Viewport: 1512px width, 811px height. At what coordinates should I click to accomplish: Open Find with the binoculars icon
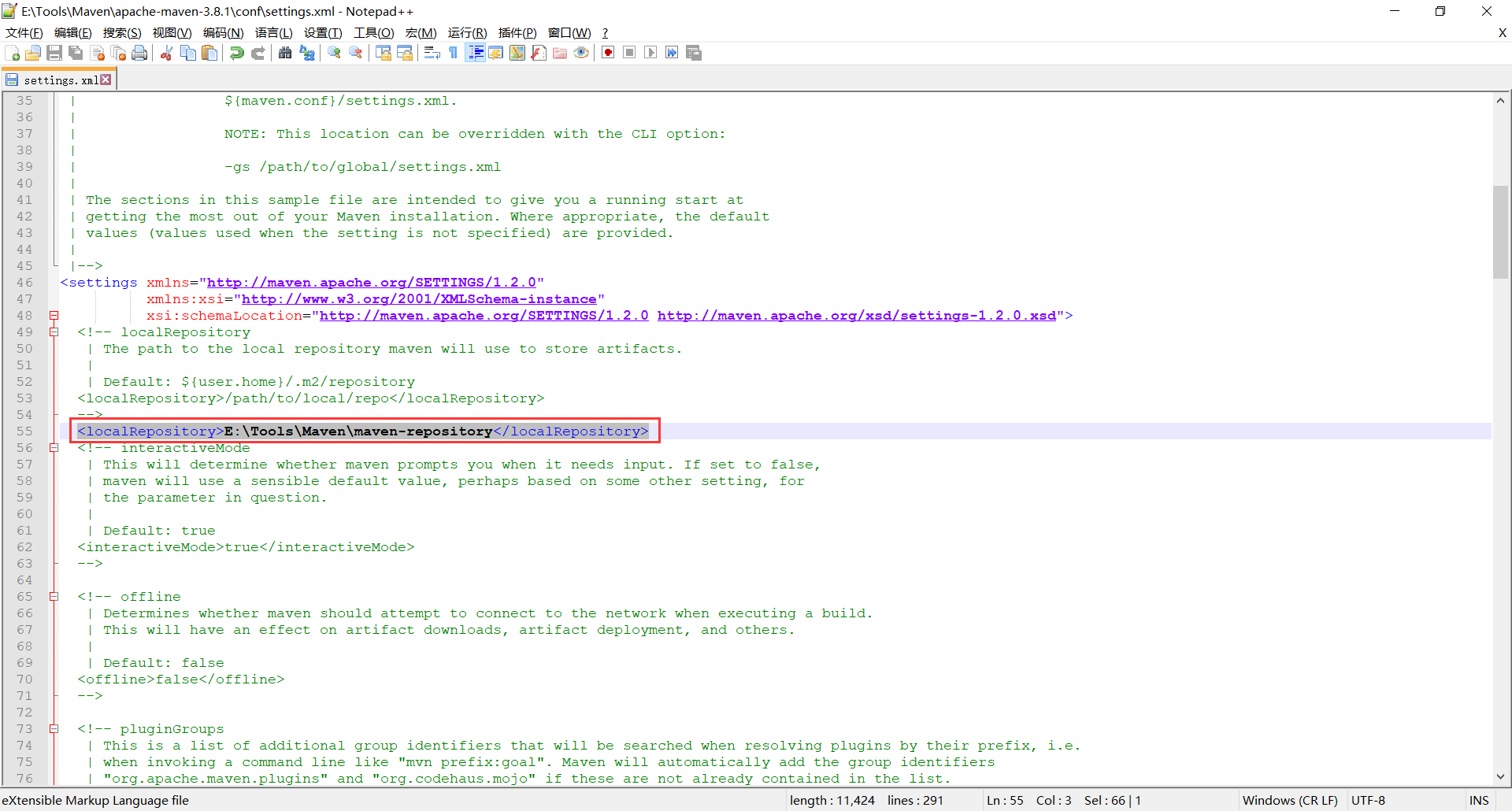coord(285,53)
